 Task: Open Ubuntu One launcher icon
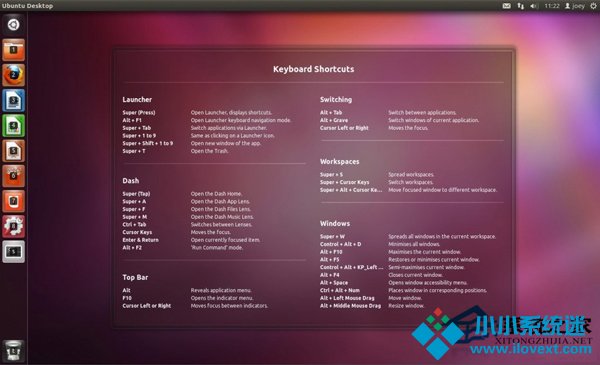pos(13,201)
